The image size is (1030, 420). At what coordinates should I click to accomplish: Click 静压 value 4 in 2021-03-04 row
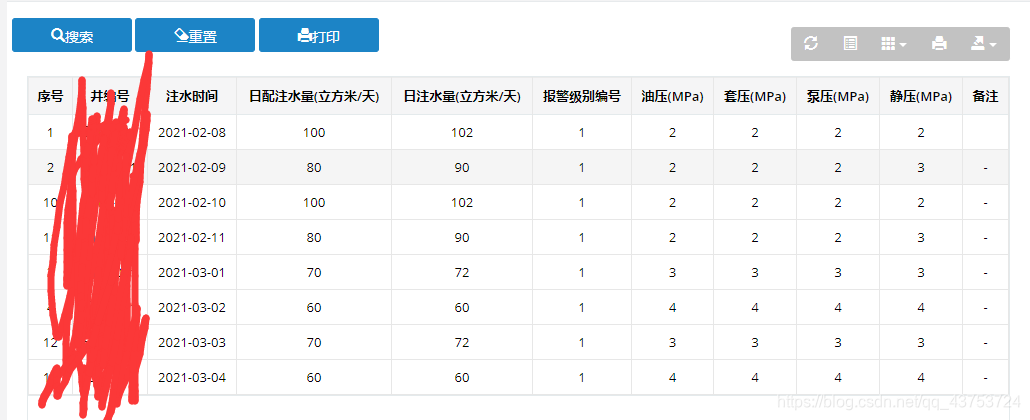click(921, 377)
